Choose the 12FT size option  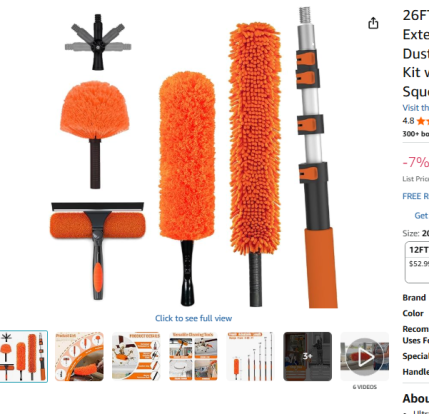[417, 262]
